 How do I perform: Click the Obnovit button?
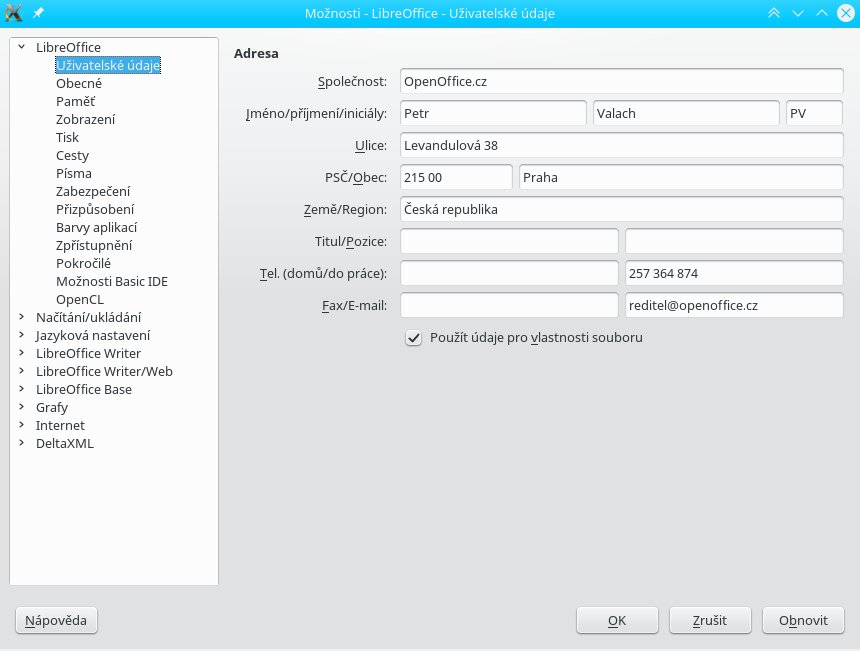pyautogui.click(x=803, y=620)
